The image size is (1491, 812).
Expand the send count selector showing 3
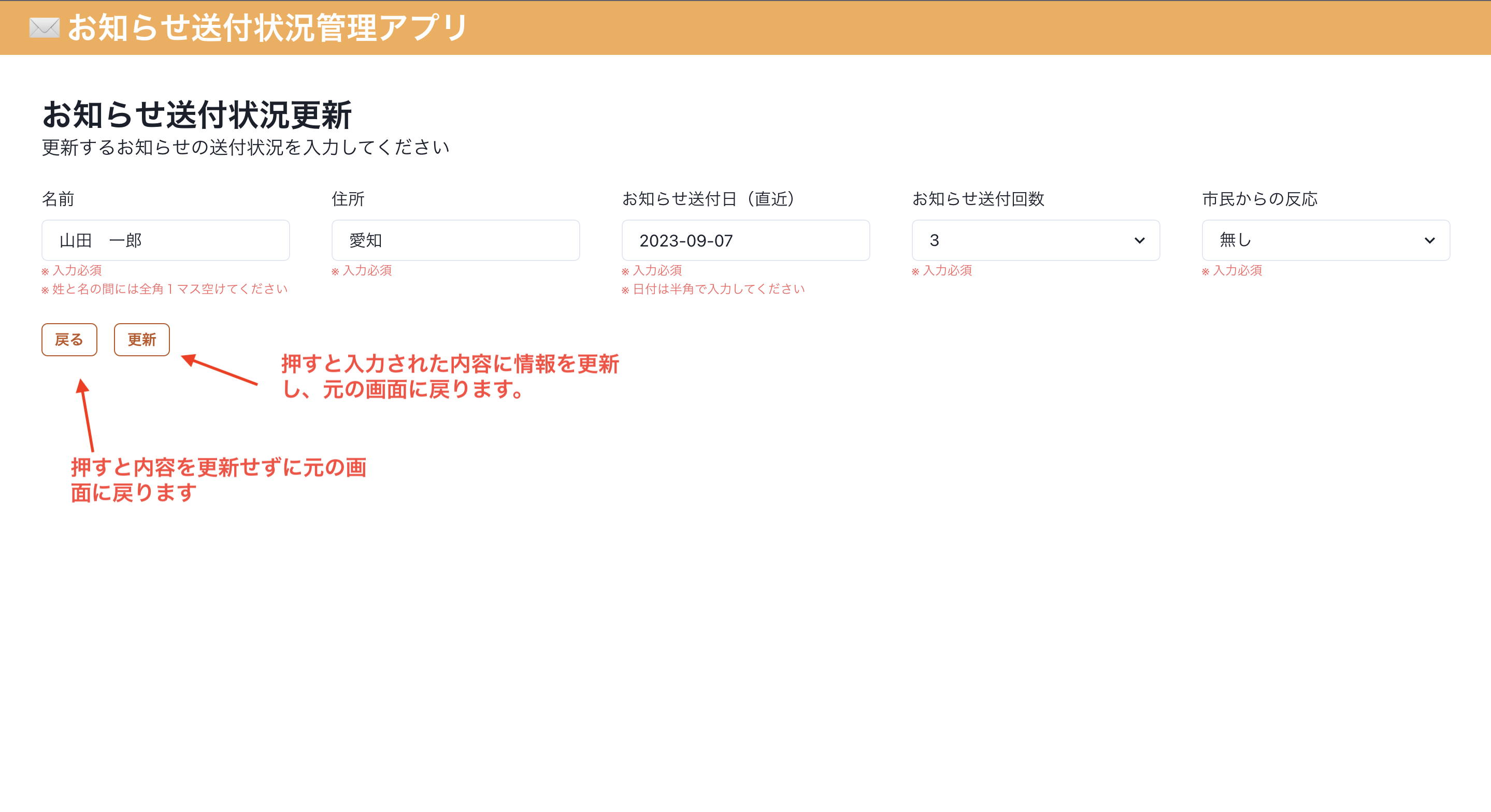1036,240
